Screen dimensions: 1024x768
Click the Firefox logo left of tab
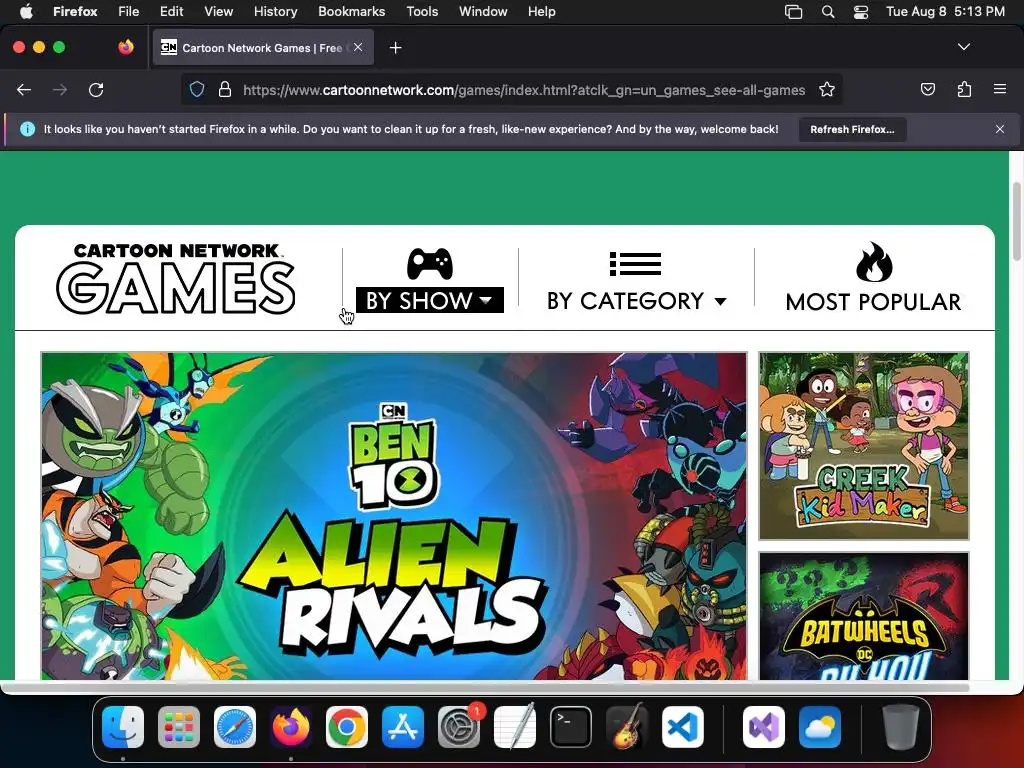(x=126, y=47)
